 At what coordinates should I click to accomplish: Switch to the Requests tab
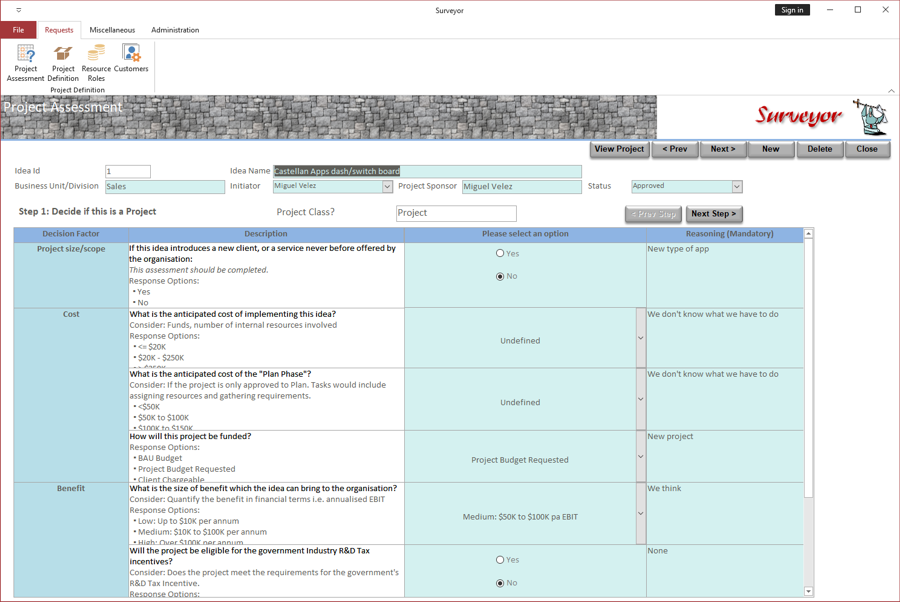[59, 30]
